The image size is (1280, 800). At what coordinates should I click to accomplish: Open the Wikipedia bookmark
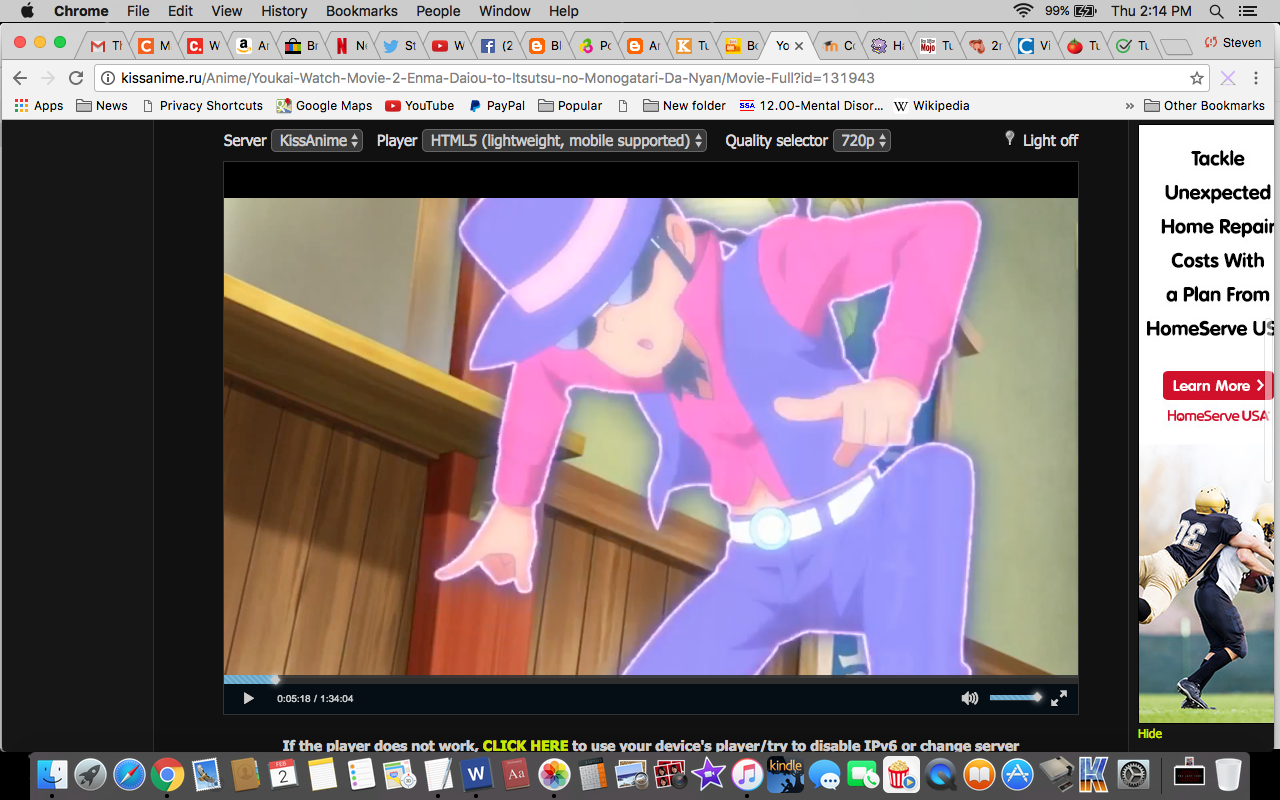(x=932, y=105)
